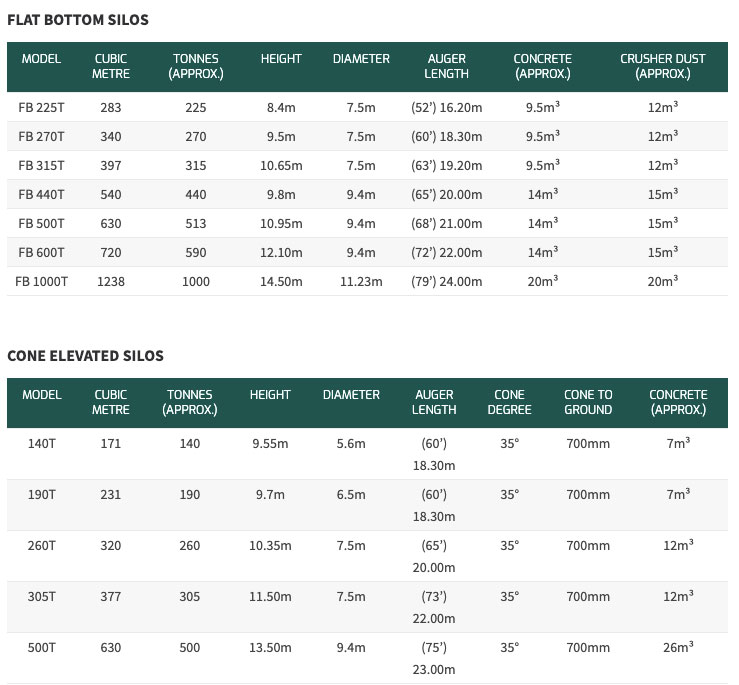Select the 305T cone silo model cell

pyautogui.click(x=41, y=596)
